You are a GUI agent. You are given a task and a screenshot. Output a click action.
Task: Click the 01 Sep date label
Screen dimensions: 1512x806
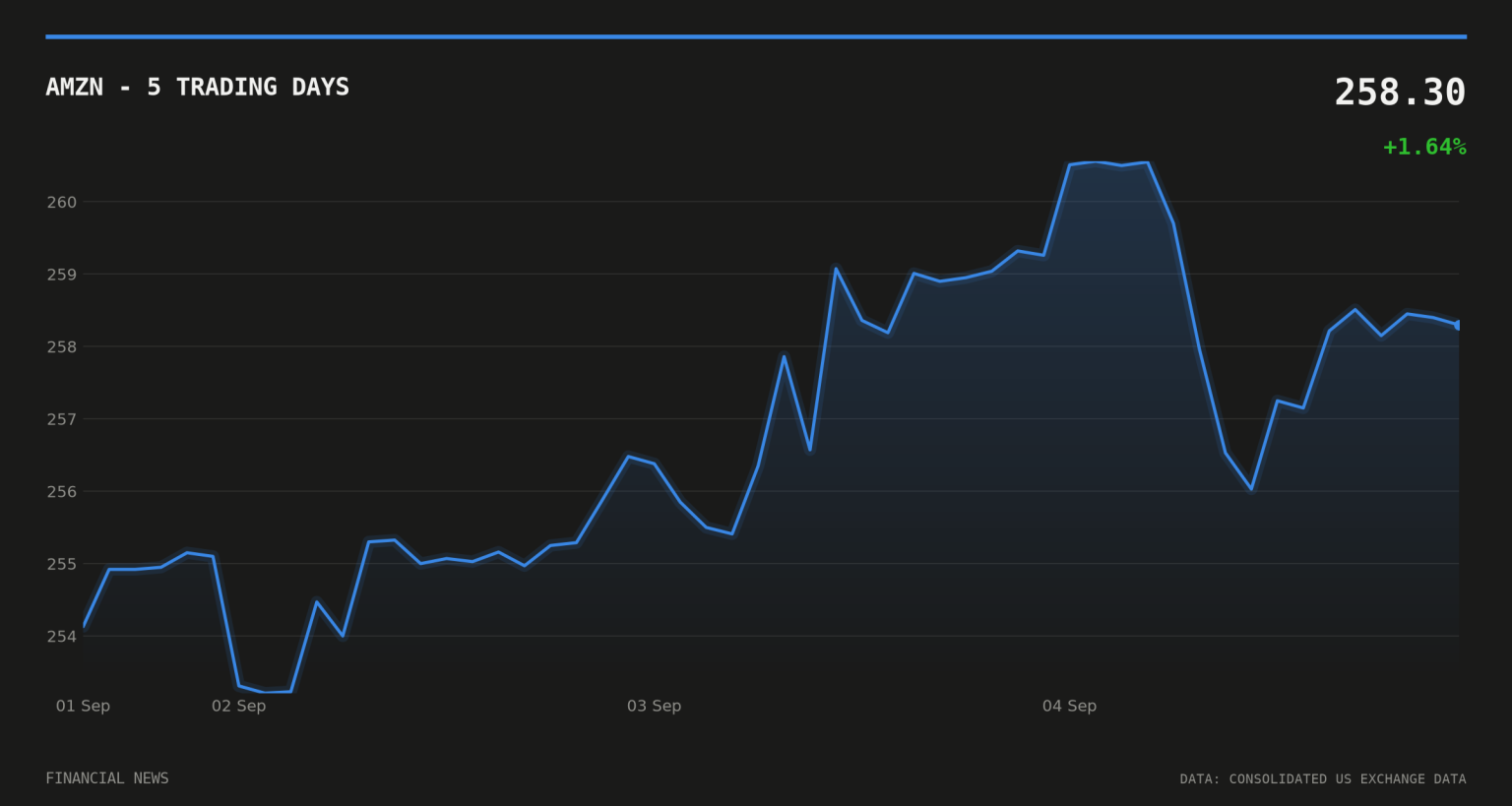click(x=83, y=706)
